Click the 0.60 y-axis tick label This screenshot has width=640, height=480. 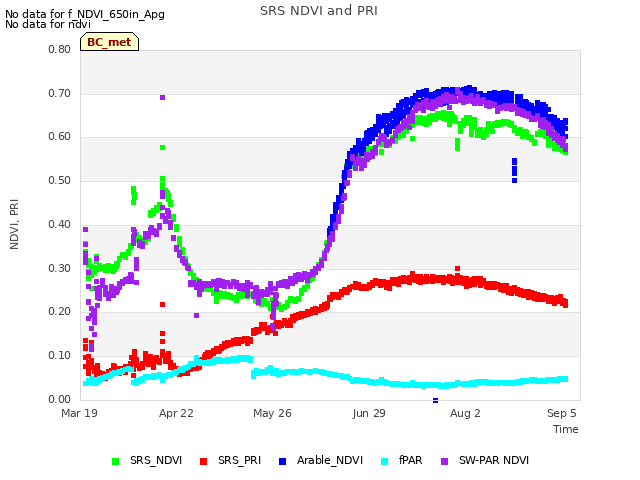click(x=60, y=137)
